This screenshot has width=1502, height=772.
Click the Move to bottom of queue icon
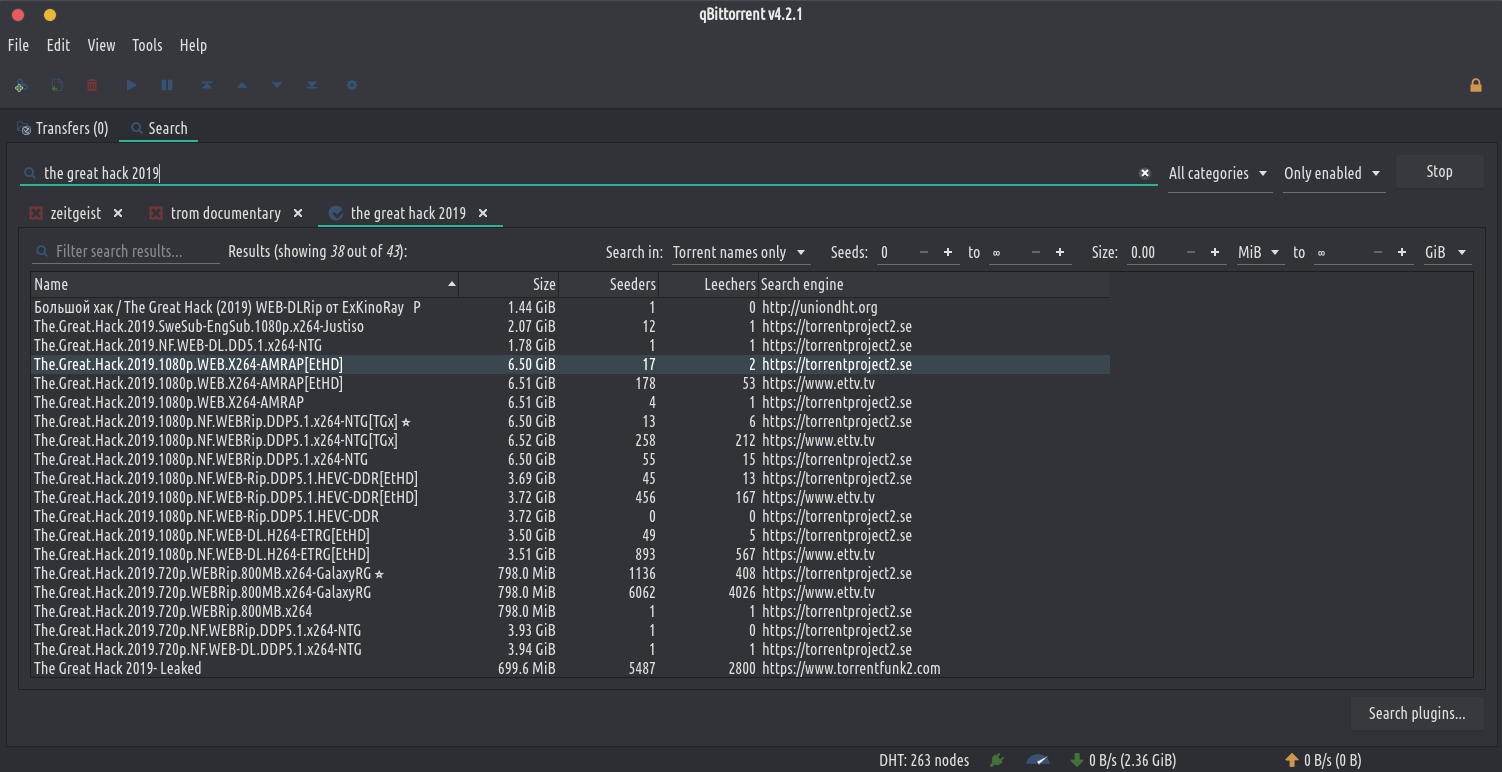click(x=312, y=86)
